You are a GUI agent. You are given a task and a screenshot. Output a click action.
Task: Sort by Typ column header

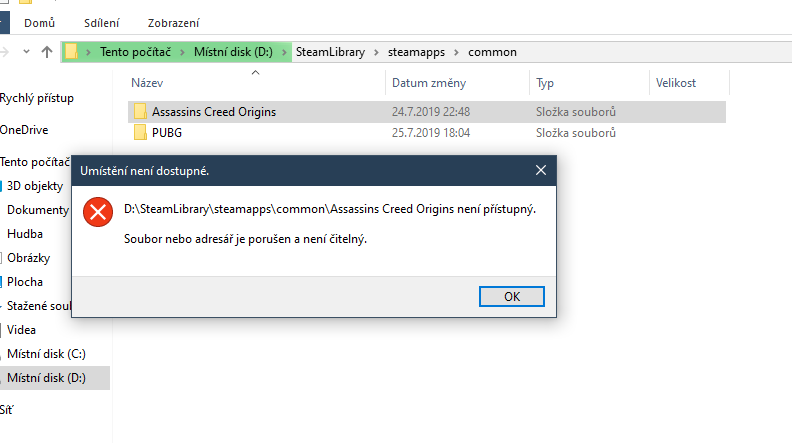(x=545, y=83)
